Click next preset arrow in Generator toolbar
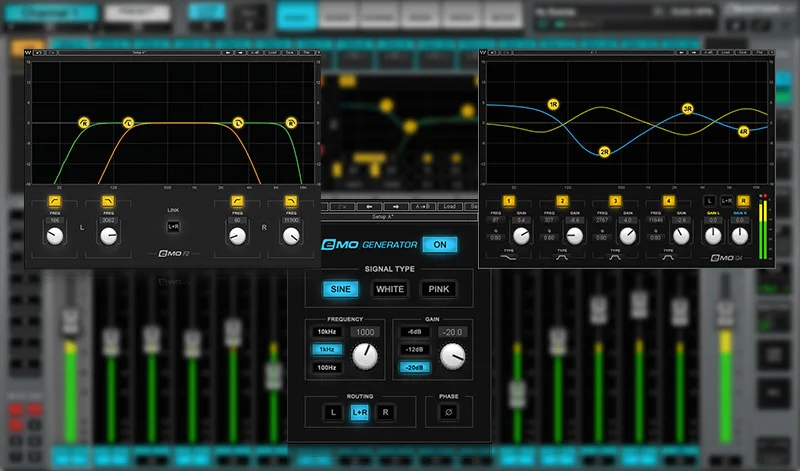This screenshot has height=471, width=800. click(396, 206)
